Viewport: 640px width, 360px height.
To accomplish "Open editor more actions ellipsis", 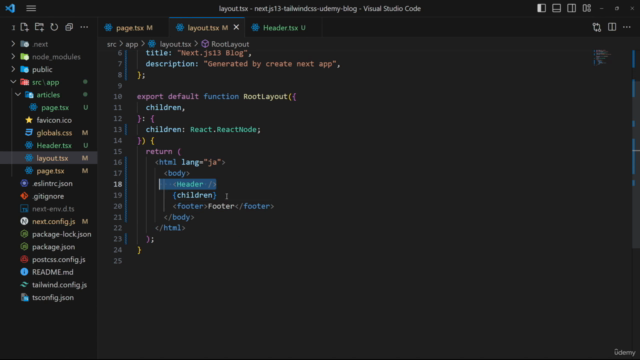I will (x=627, y=27).
